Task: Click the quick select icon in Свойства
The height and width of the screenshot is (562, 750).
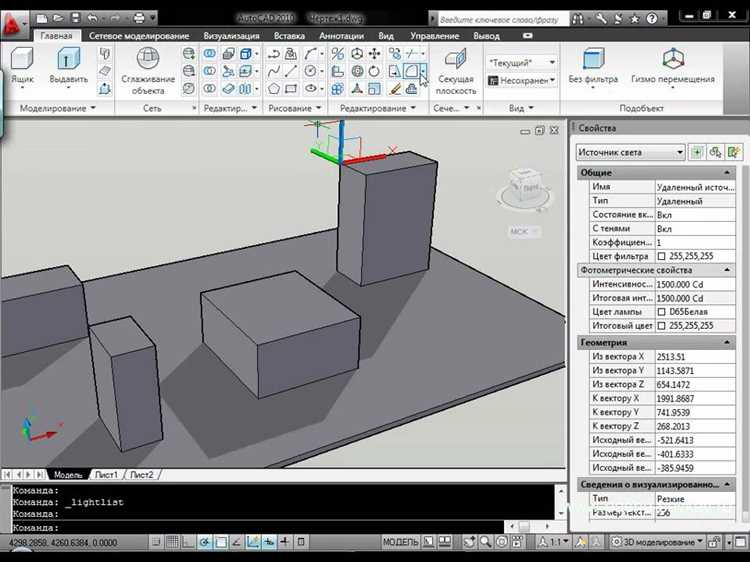Action: [734, 152]
